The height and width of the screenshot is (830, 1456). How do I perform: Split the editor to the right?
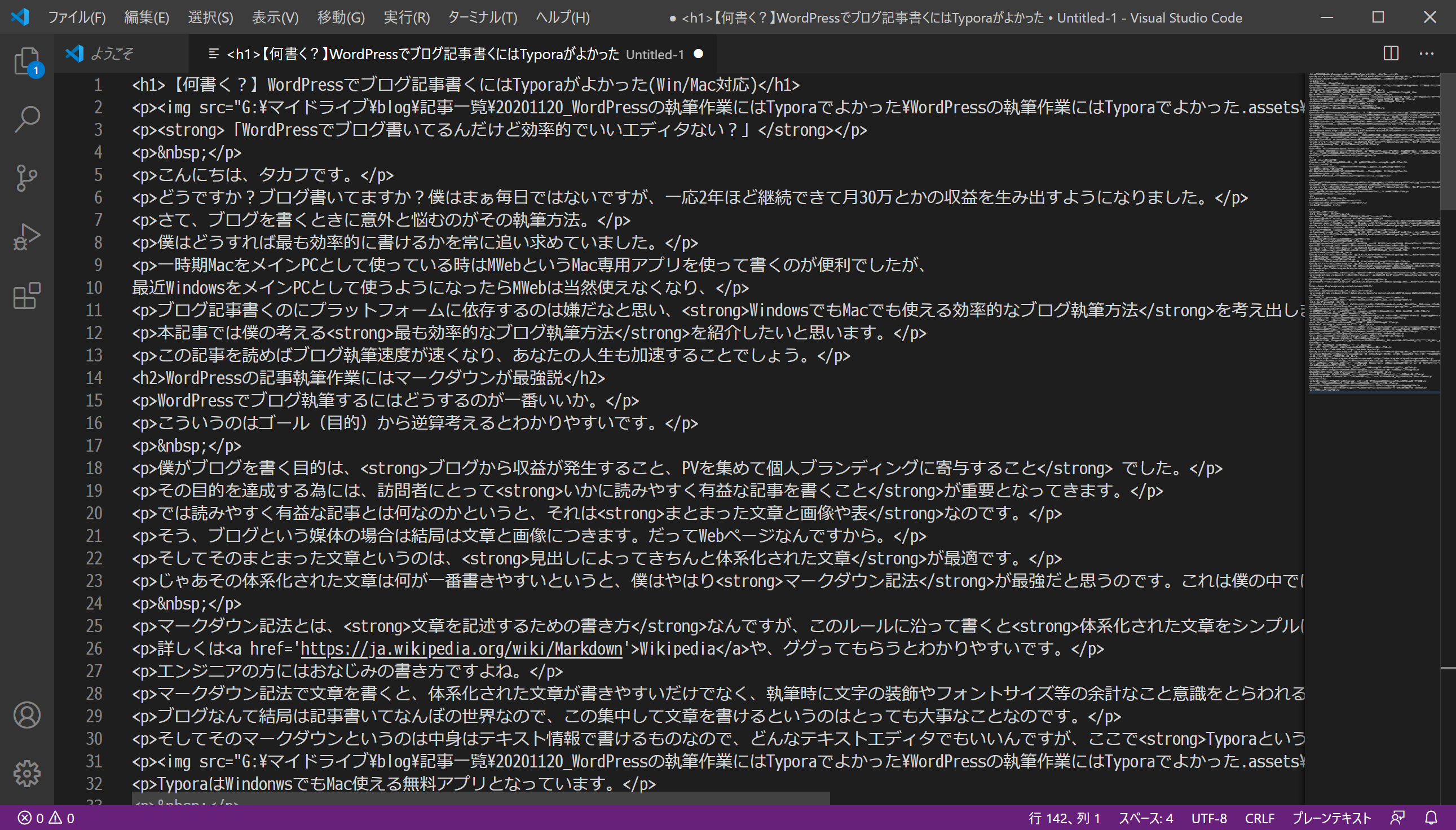pos(1391,54)
